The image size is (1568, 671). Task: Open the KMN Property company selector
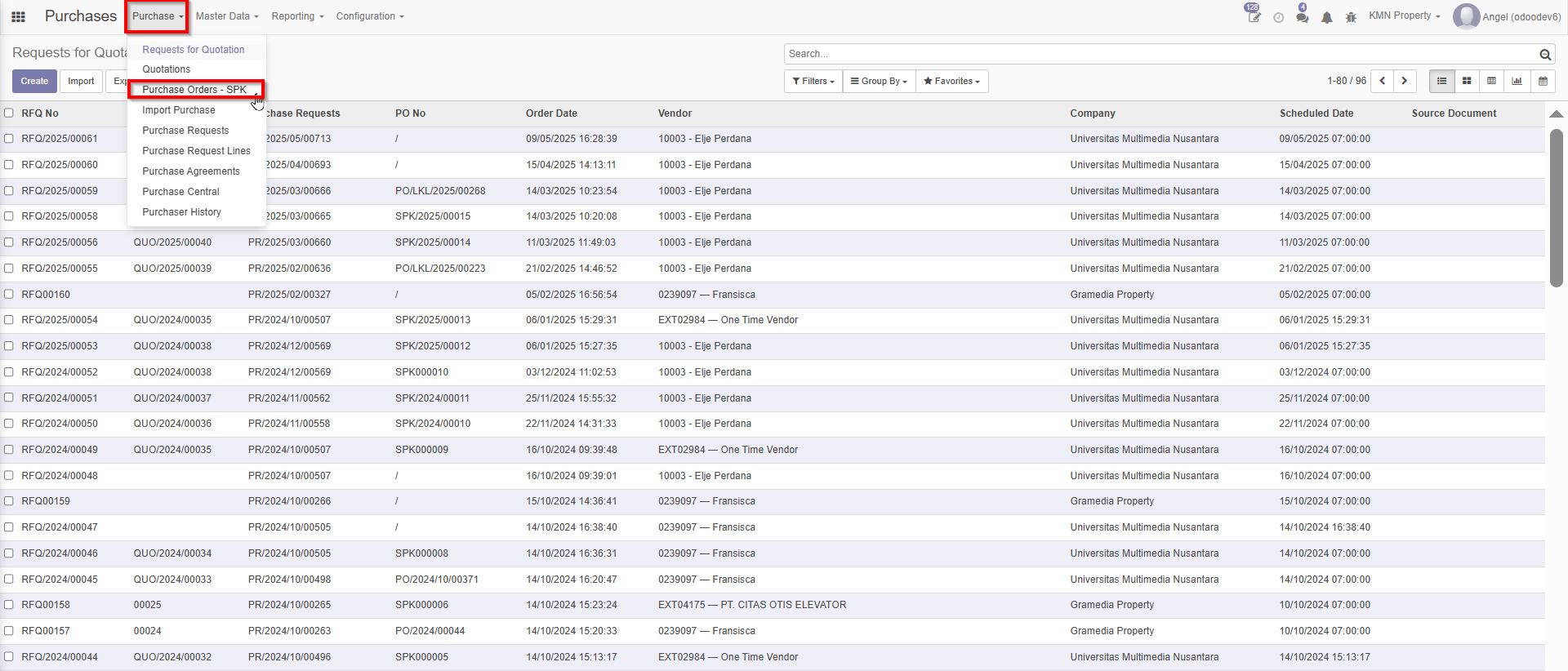point(1404,16)
